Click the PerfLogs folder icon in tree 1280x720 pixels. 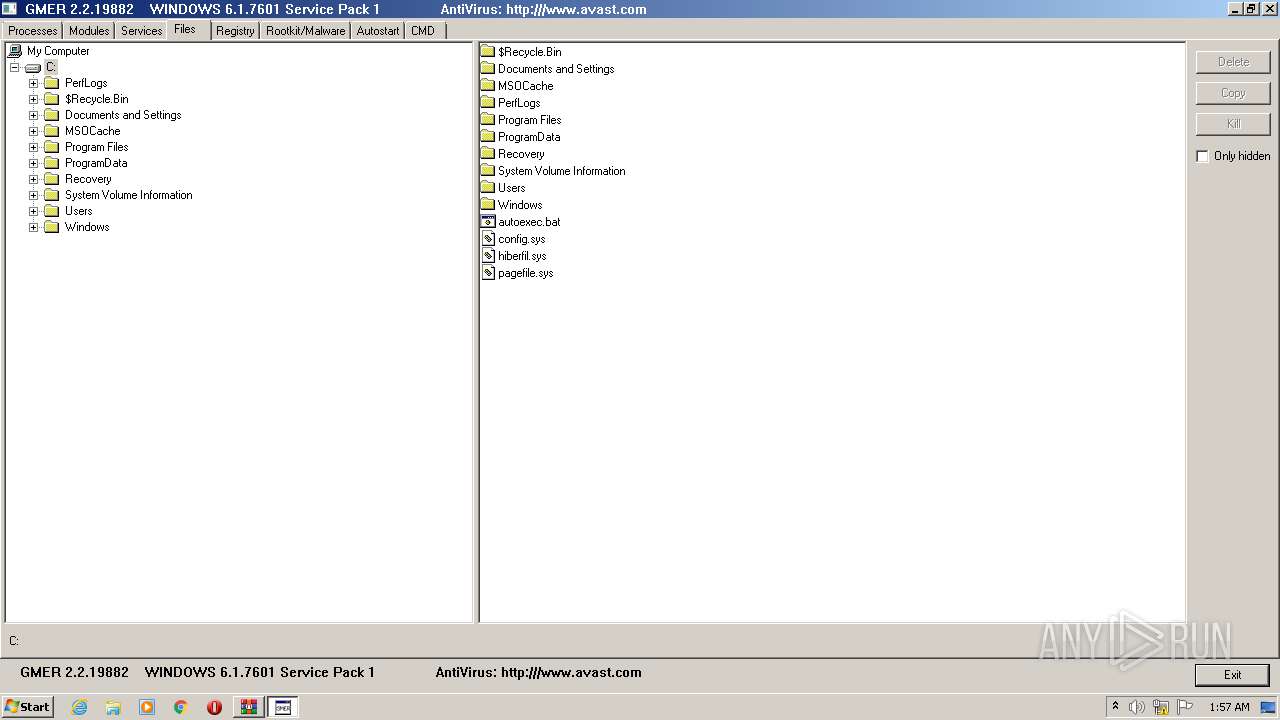pos(51,83)
